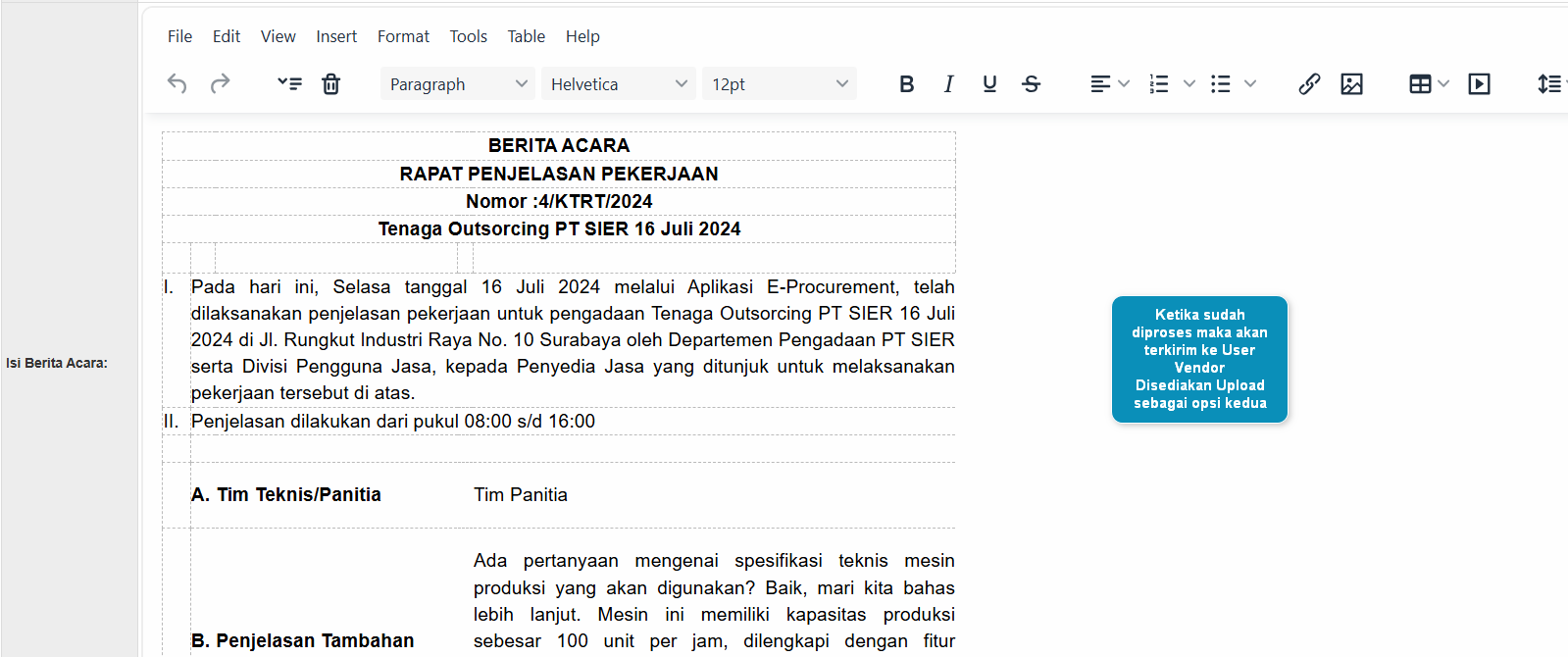Open the 12pt font size dropdown
This screenshot has width=1568, height=657.
(780, 84)
